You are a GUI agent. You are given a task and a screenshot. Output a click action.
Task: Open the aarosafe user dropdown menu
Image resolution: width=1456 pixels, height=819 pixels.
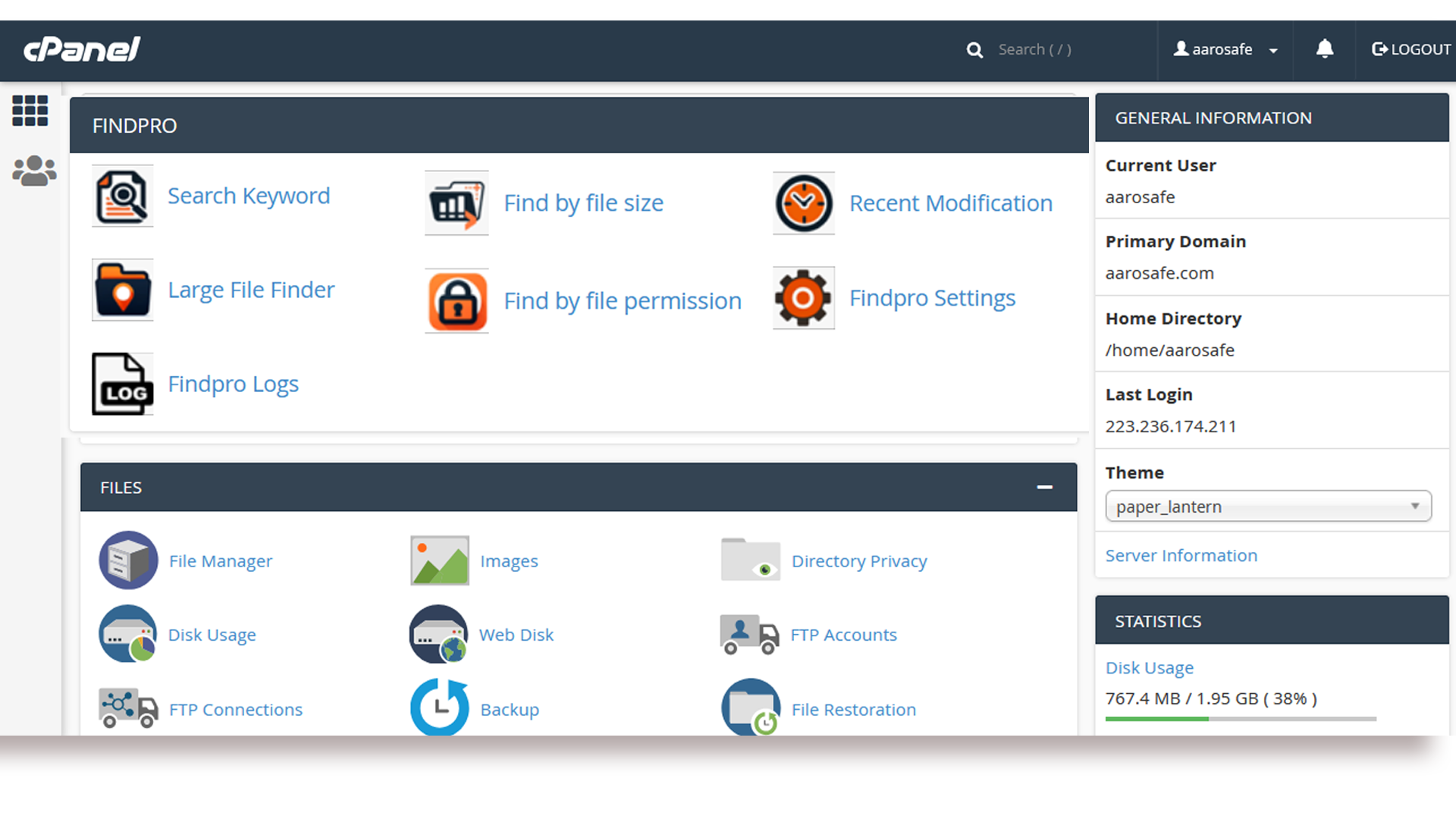1225,49
